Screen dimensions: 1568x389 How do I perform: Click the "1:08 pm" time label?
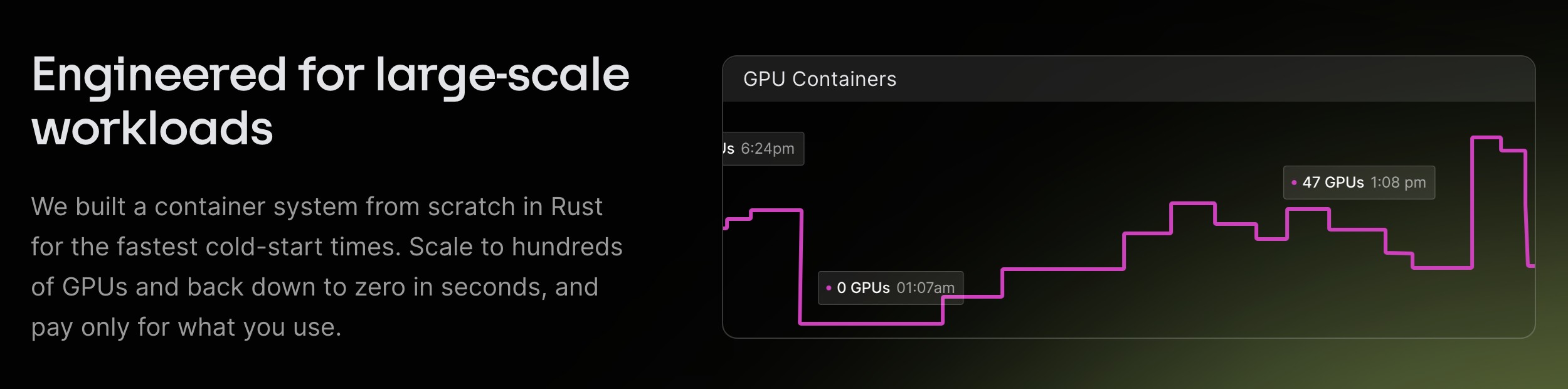point(1398,183)
